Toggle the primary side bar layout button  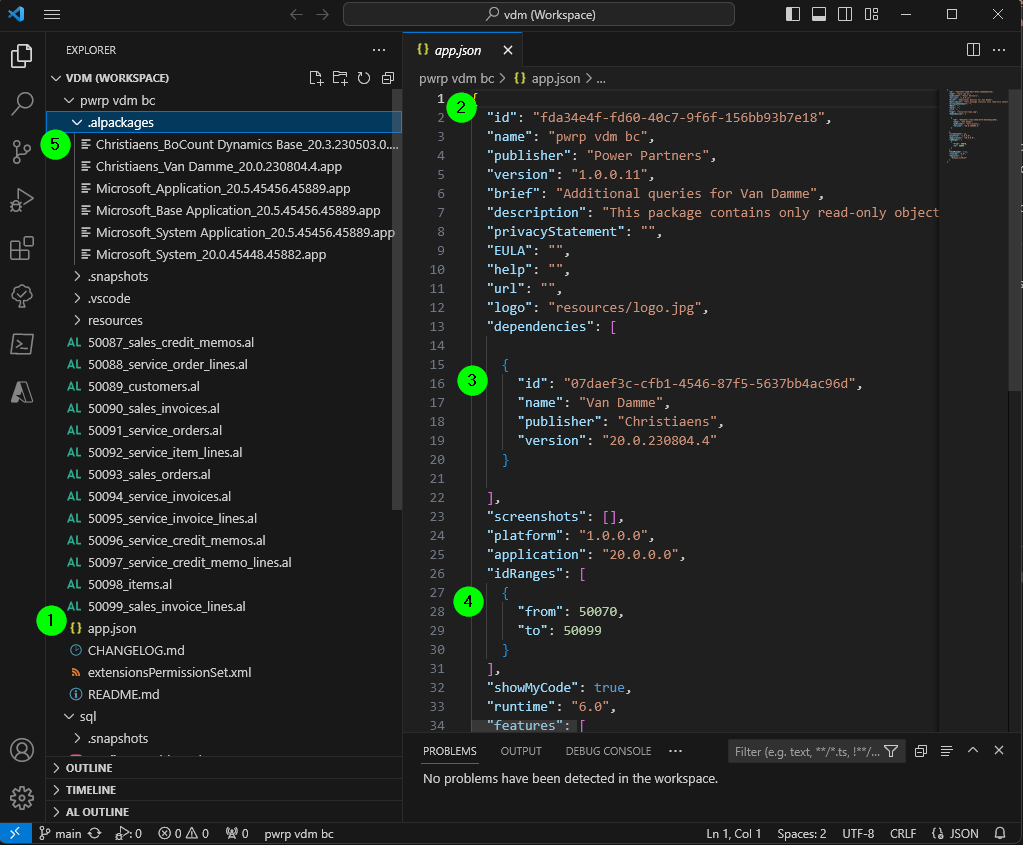tap(793, 14)
